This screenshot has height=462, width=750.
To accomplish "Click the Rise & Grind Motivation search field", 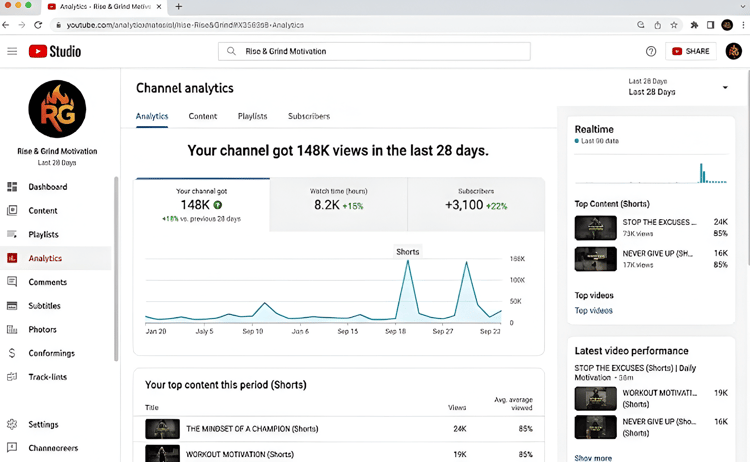I will click(374, 51).
